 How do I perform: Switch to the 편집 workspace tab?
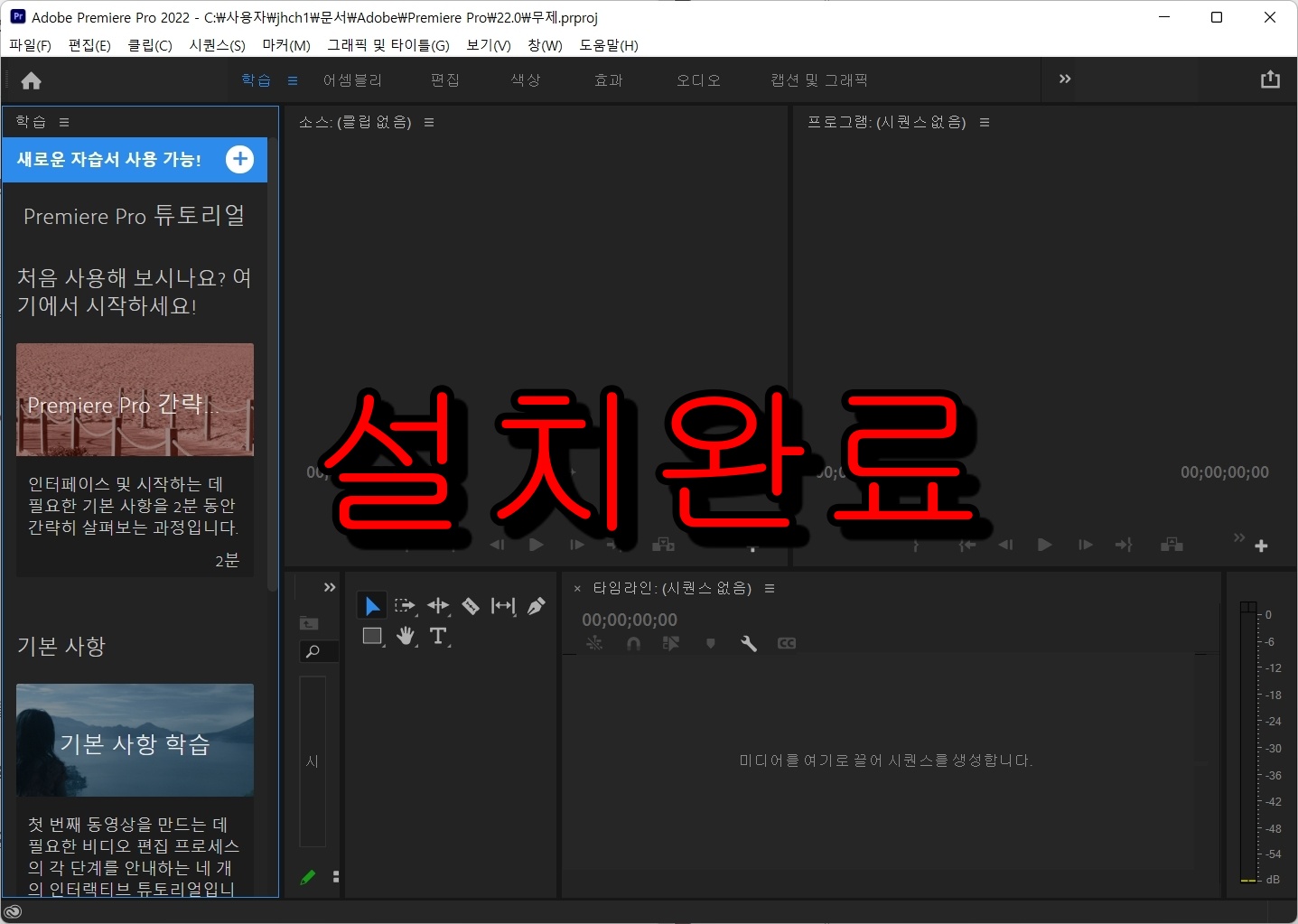[x=444, y=79]
